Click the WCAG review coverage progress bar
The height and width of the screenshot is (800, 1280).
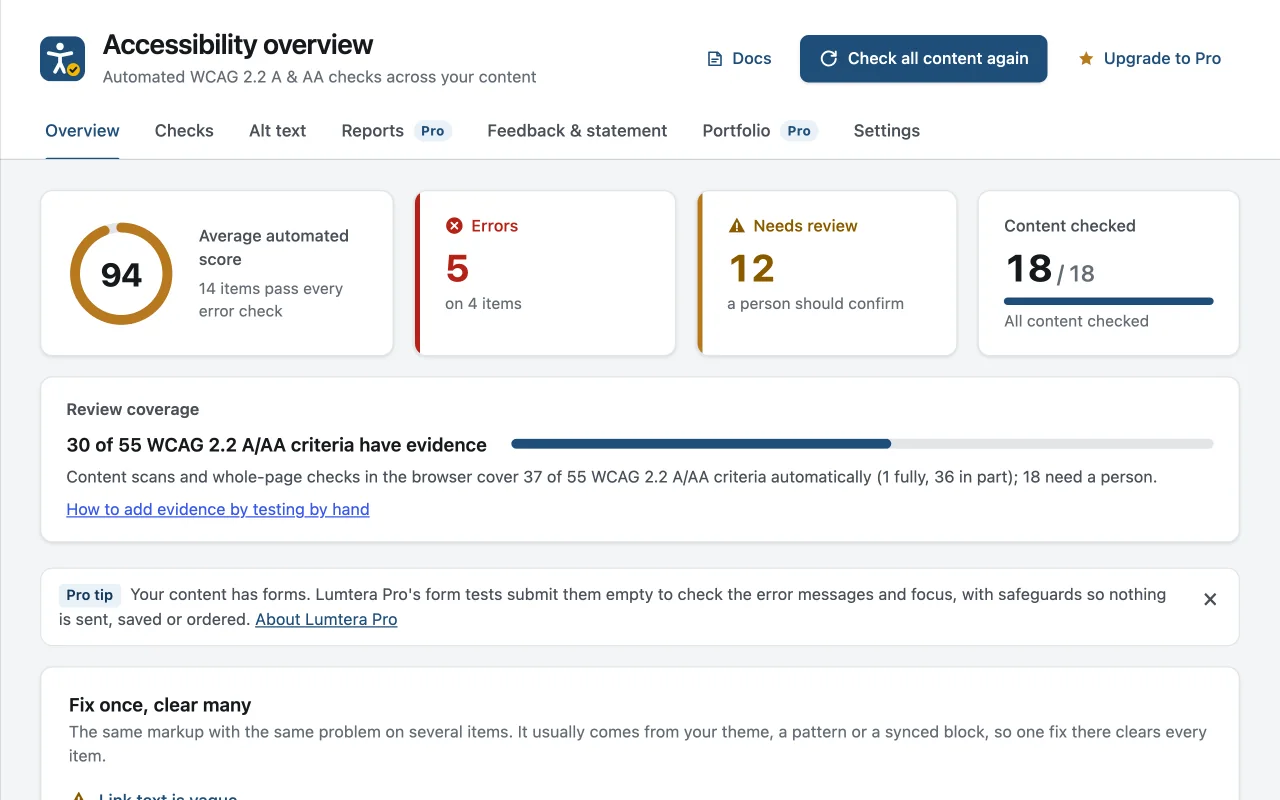coord(862,444)
